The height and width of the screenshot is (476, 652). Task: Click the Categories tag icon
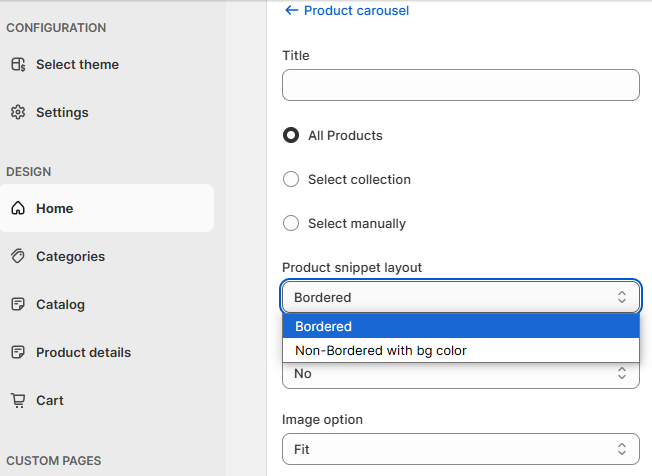[x=18, y=256]
